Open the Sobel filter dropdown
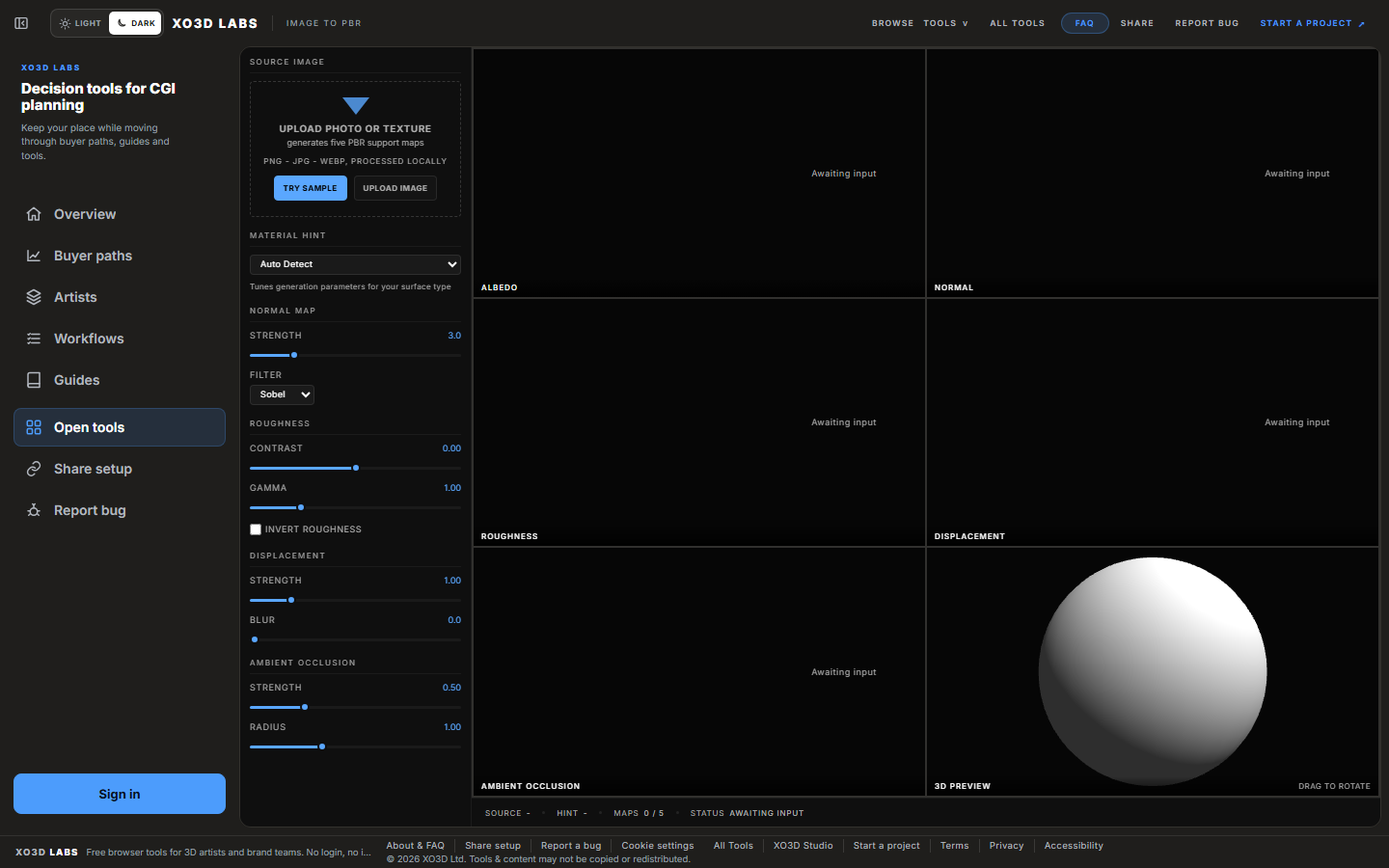1389x868 pixels. point(282,394)
